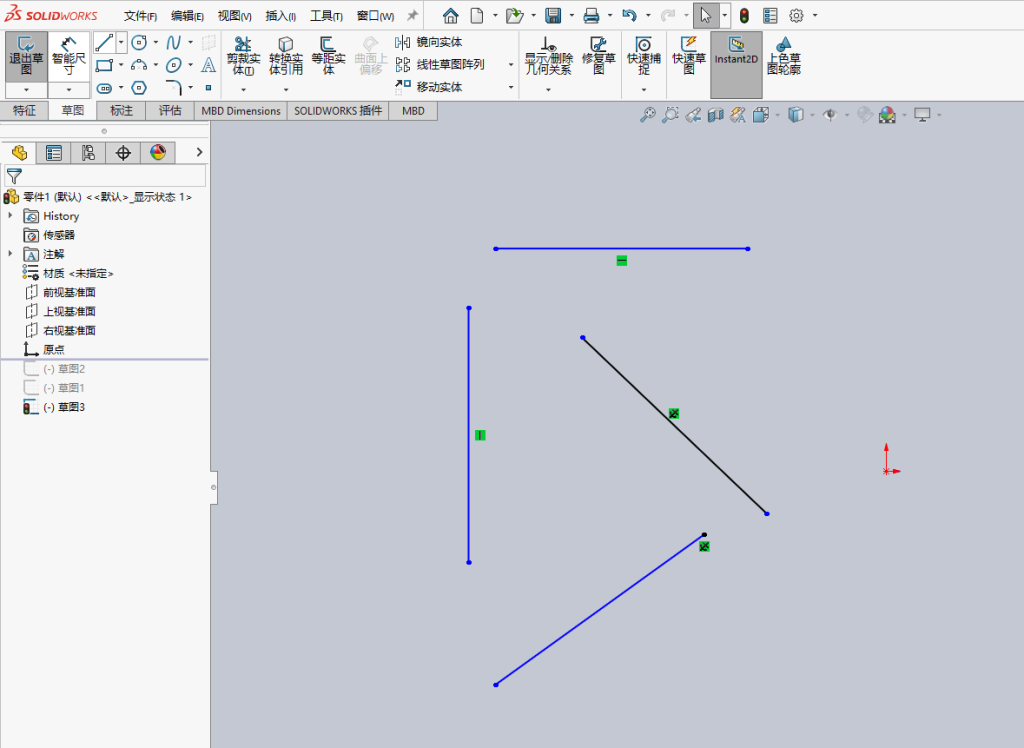Click the feature tree filter input field
Viewport: 1024px width, 748px height.
(x=105, y=175)
